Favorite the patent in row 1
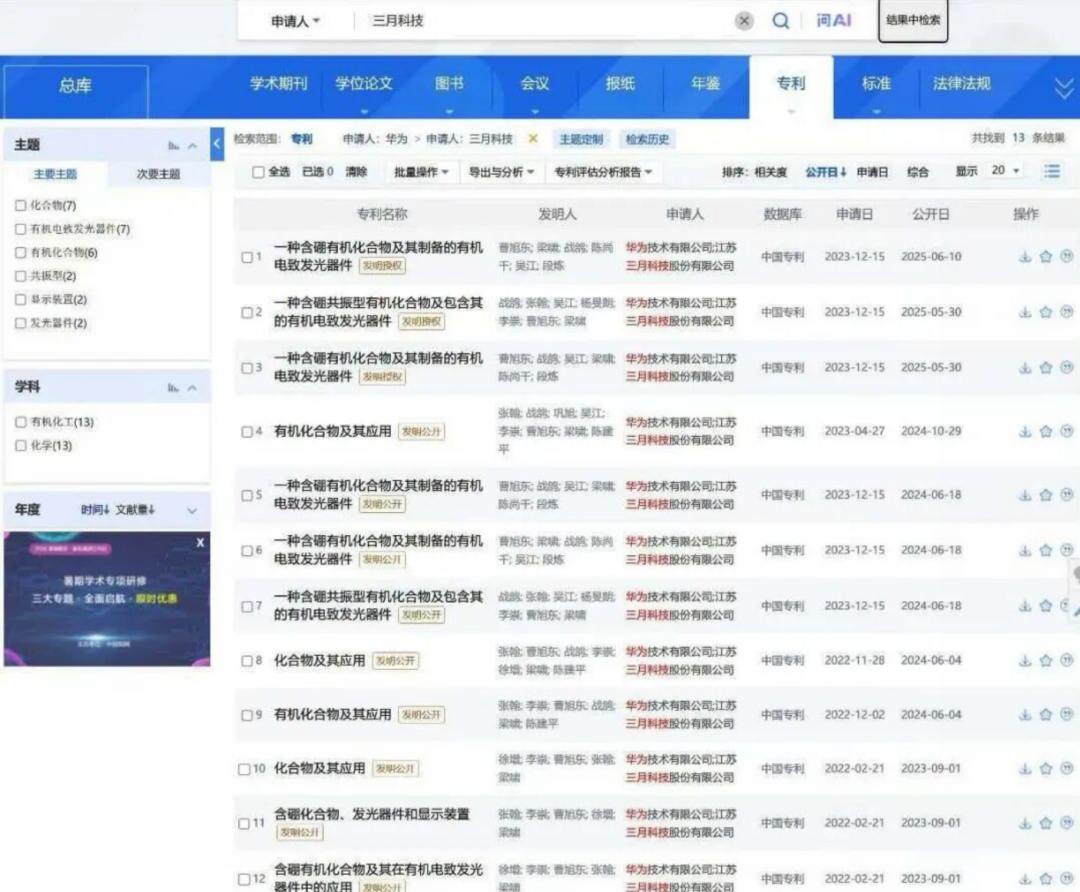 (x=1046, y=257)
